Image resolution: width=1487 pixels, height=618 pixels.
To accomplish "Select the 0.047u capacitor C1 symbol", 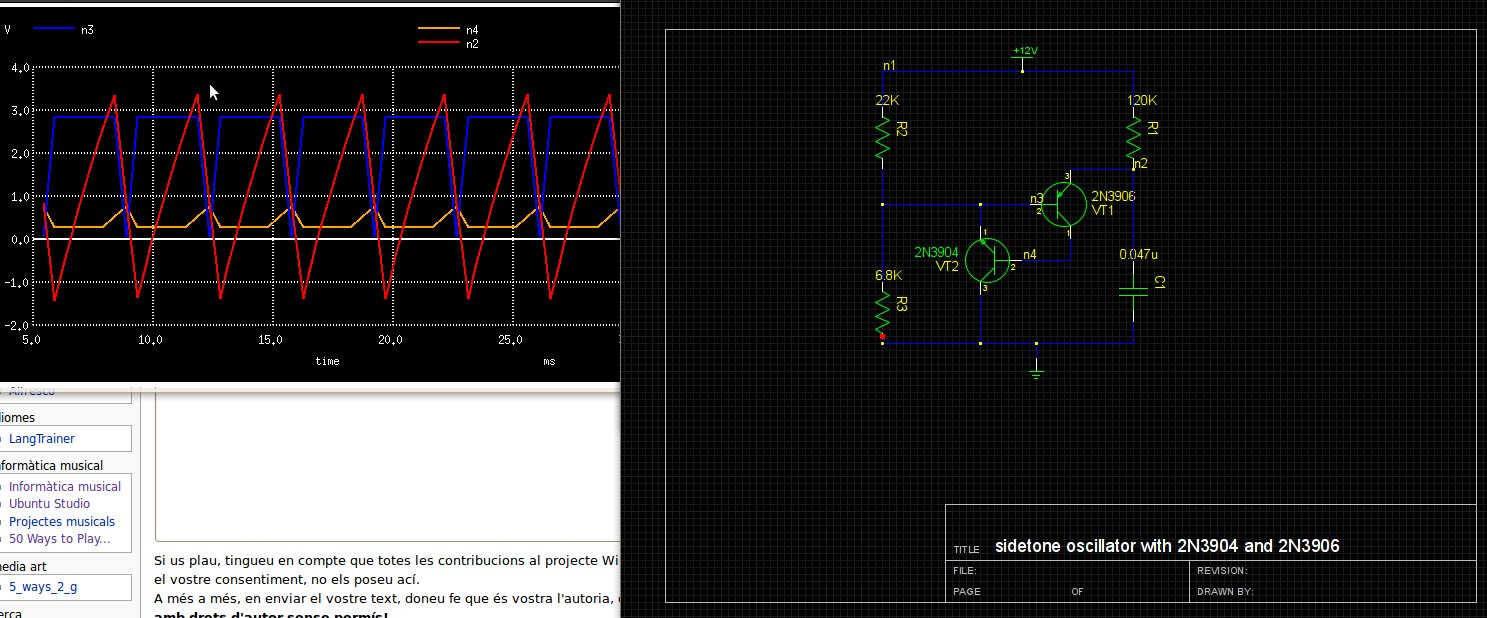I will [x=1133, y=290].
